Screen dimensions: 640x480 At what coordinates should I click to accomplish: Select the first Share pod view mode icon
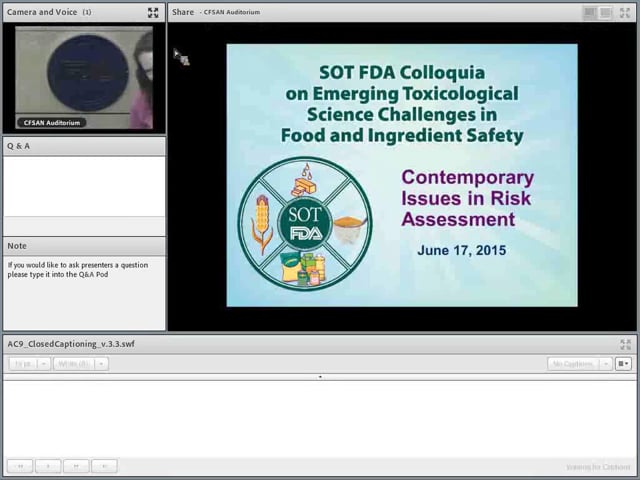coord(590,13)
